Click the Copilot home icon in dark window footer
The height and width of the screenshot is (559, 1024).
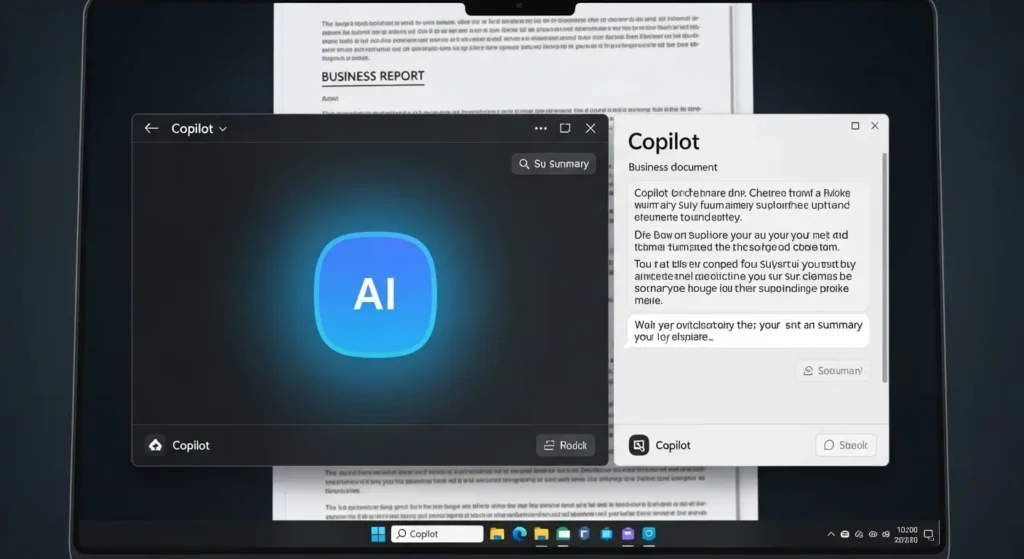[x=155, y=445]
